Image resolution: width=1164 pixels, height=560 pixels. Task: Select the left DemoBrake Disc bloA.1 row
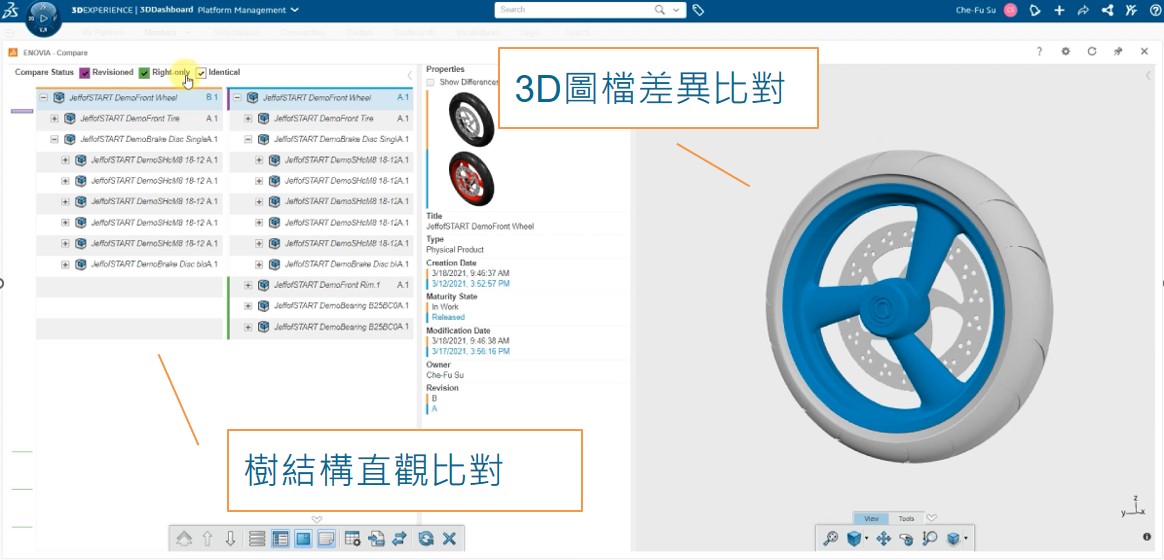point(130,264)
